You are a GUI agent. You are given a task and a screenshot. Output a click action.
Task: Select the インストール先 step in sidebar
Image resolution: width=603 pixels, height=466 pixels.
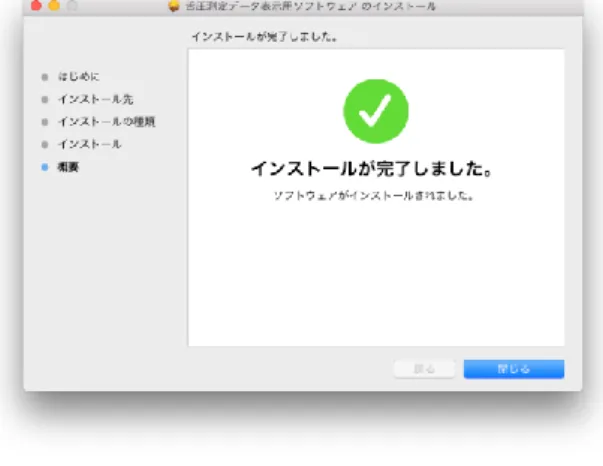[x=95, y=100]
